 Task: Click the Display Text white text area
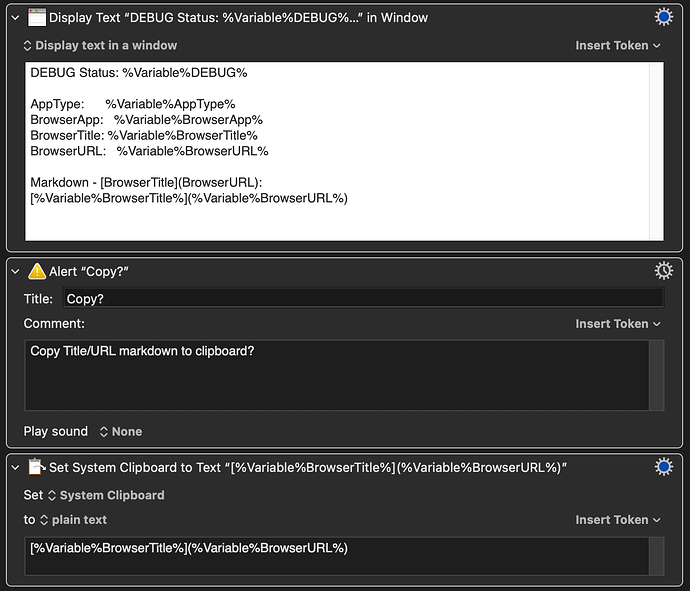click(x=337, y=151)
